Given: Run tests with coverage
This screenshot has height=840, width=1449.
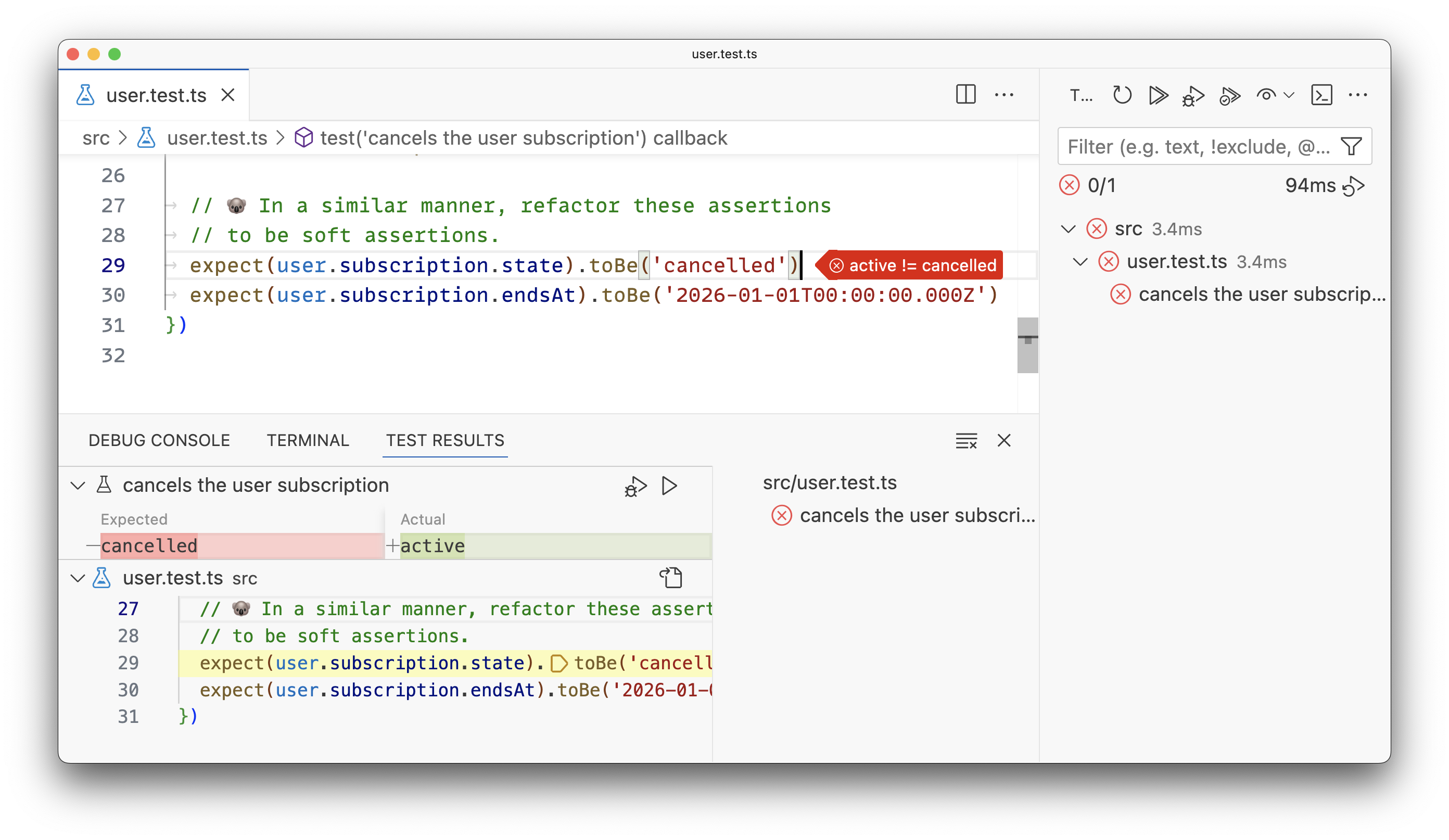Looking at the screenshot, I should [1230, 96].
